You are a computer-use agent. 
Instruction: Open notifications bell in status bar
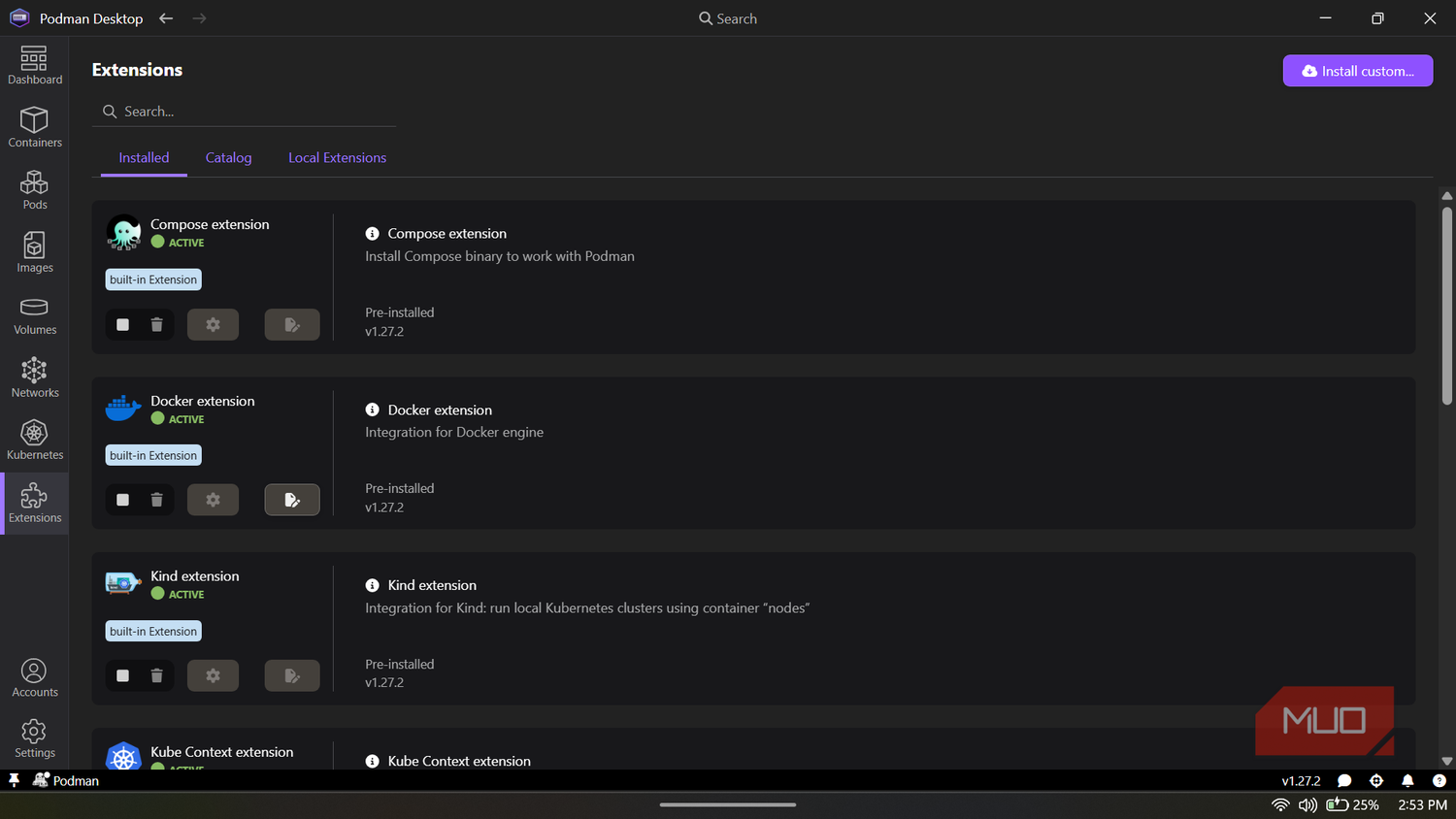[x=1407, y=780]
